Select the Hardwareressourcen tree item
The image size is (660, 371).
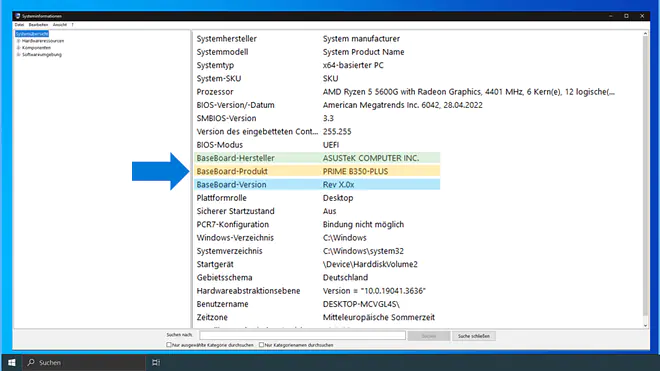pyautogui.click(x=43, y=41)
